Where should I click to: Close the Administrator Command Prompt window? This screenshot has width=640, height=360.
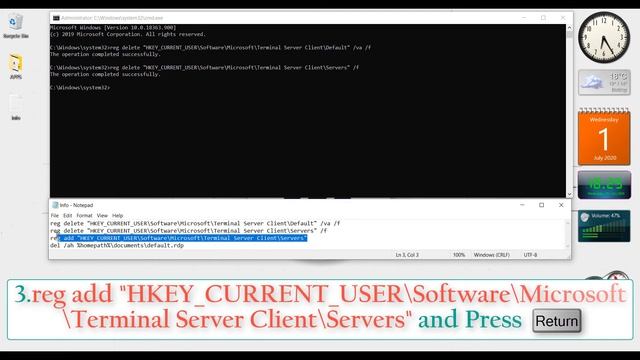click(x=563, y=18)
